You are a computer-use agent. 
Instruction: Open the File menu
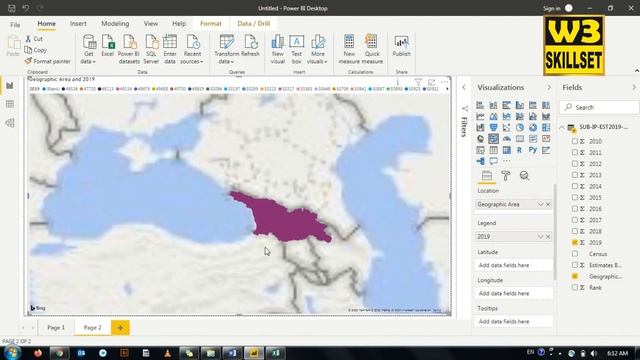[15, 24]
